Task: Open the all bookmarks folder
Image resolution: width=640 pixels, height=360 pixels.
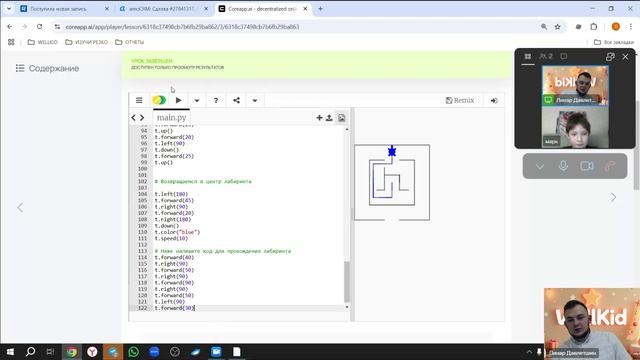Action: coord(613,42)
